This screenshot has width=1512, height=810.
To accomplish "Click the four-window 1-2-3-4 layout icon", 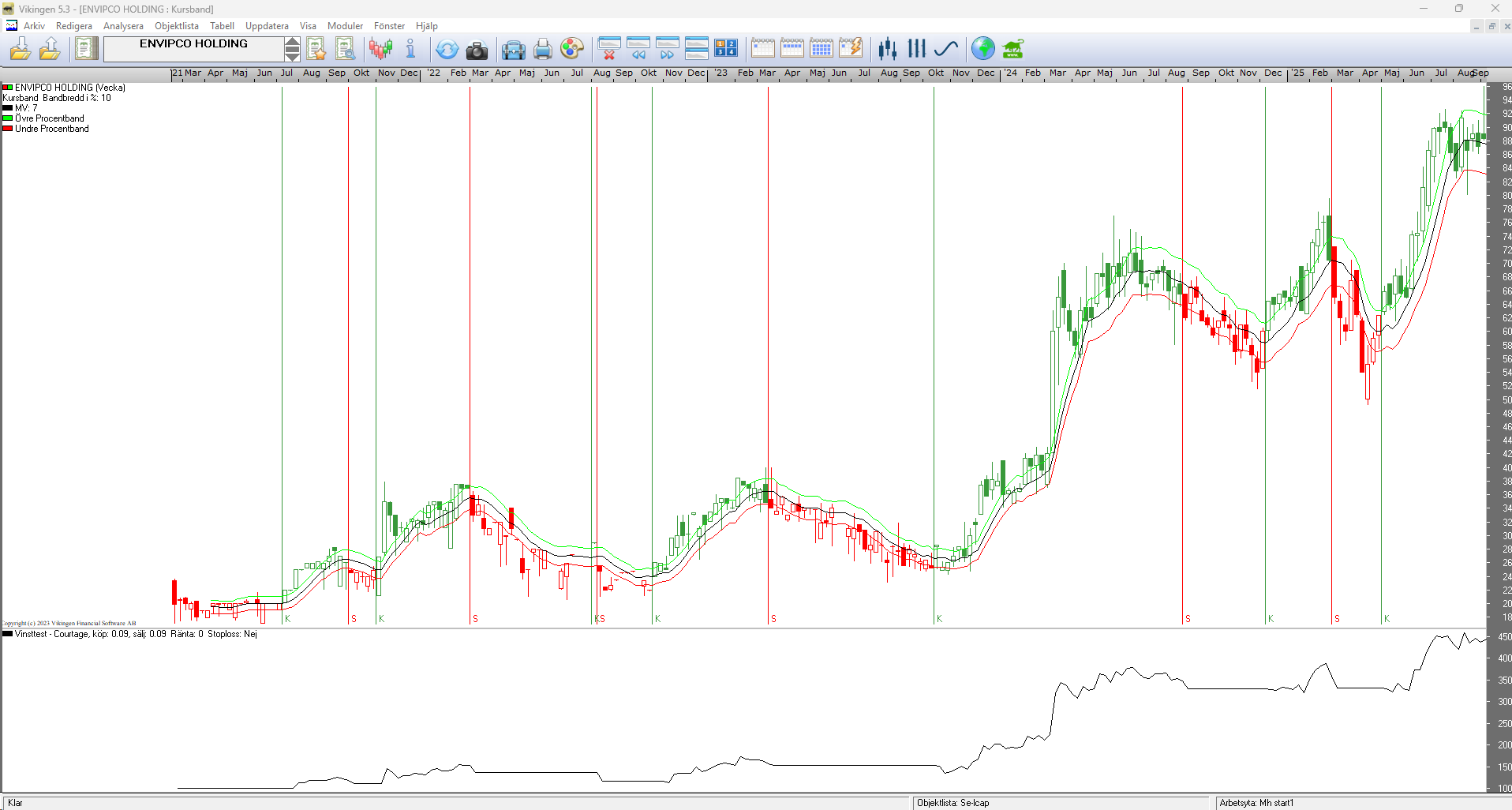I will click(725, 49).
